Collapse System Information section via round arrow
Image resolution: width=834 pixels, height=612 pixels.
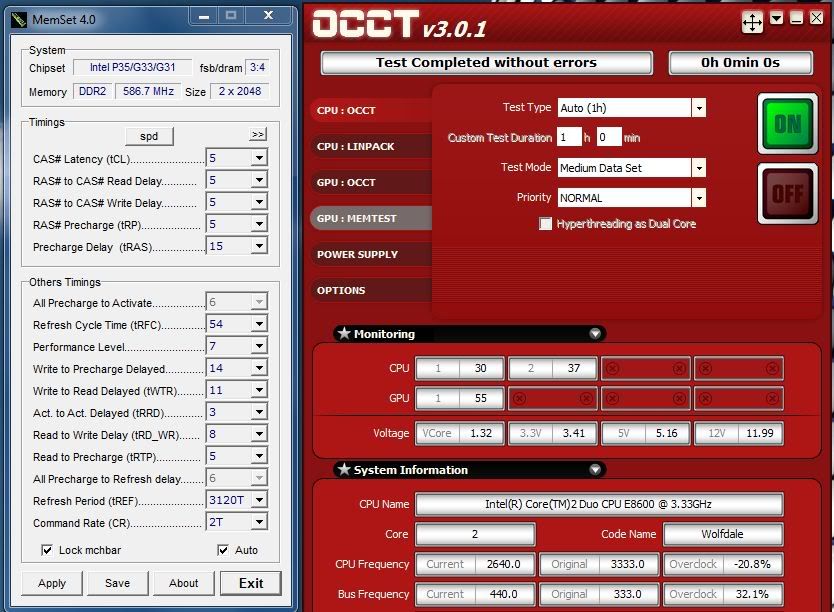[595, 470]
